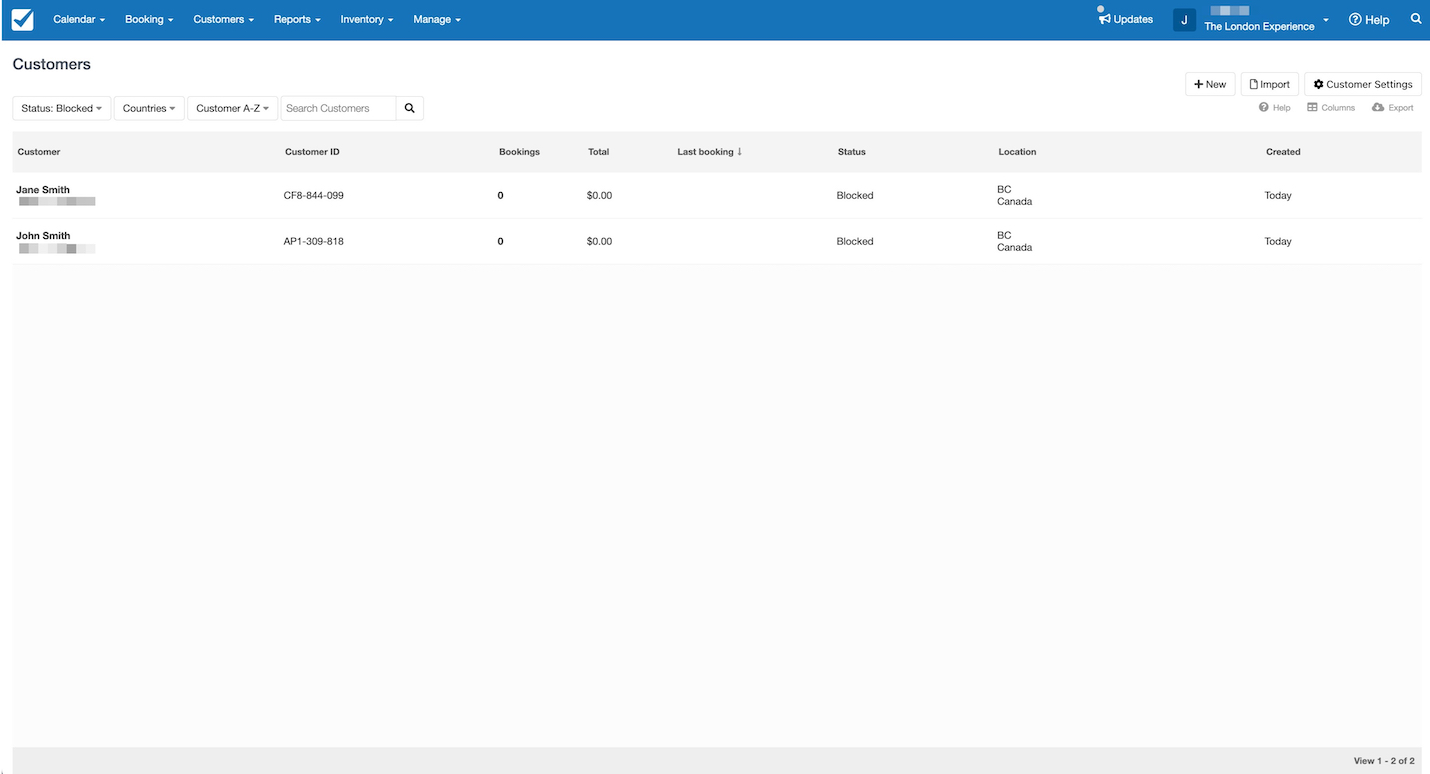Click Blocked status in John Smith row

(855, 242)
